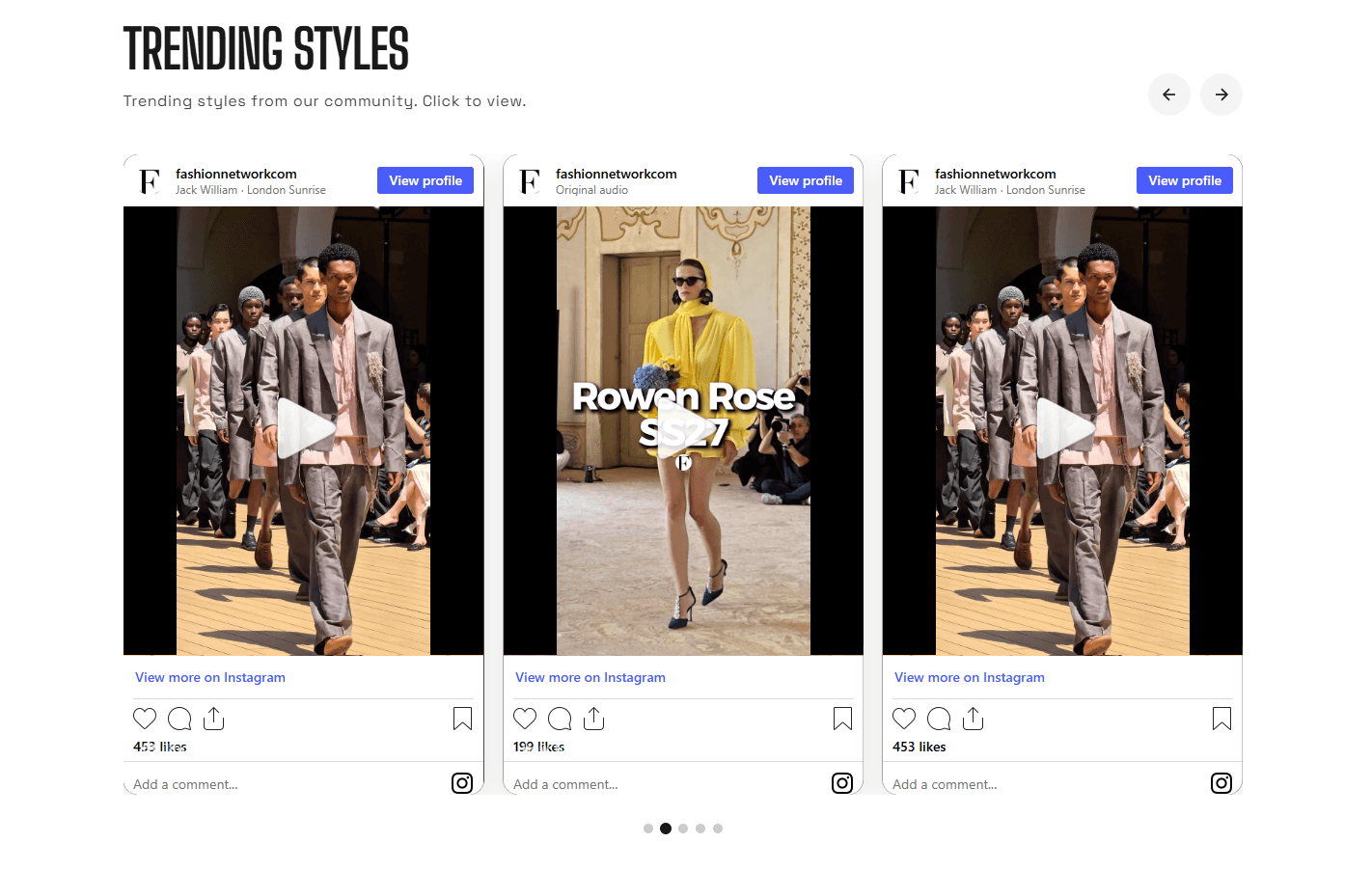Share the Rowen Rose SS27 post

pyautogui.click(x=594, y=719)
